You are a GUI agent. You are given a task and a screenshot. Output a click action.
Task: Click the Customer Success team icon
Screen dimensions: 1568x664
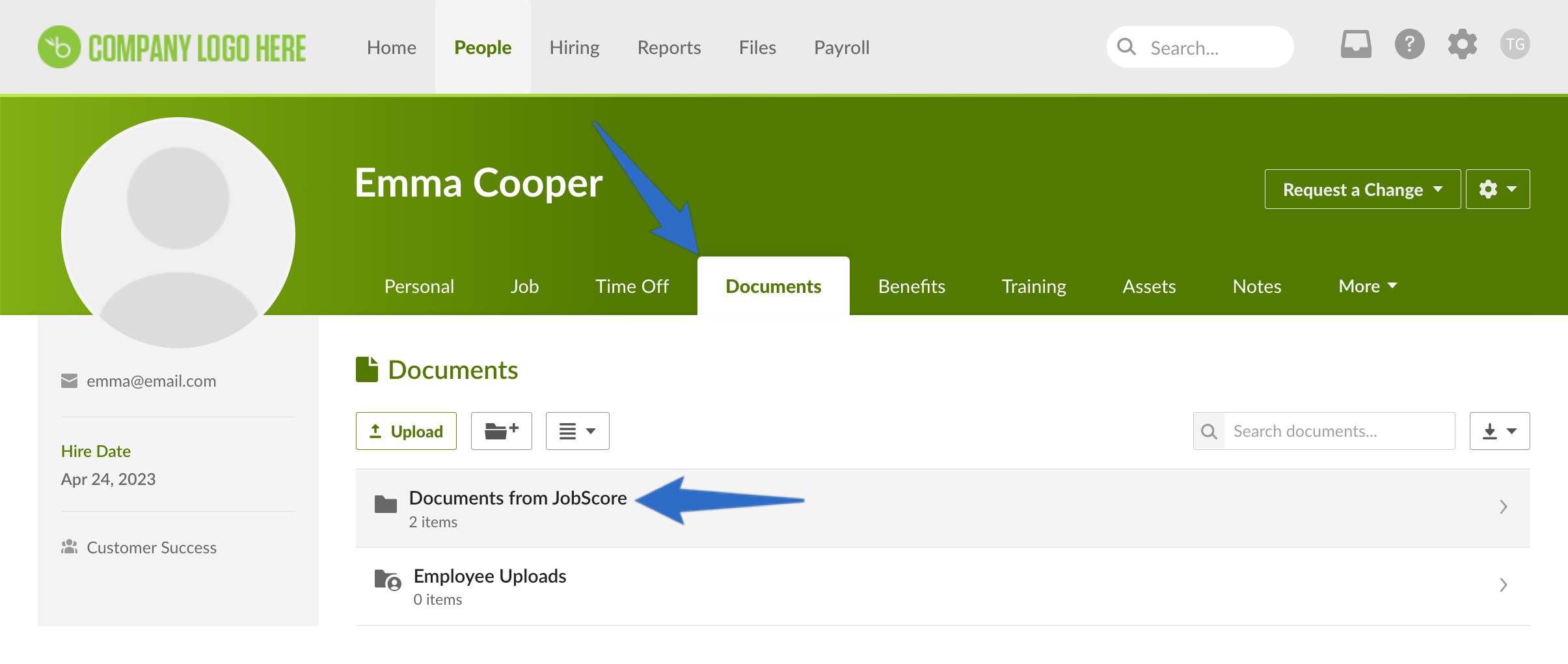(x=69, y=547)
